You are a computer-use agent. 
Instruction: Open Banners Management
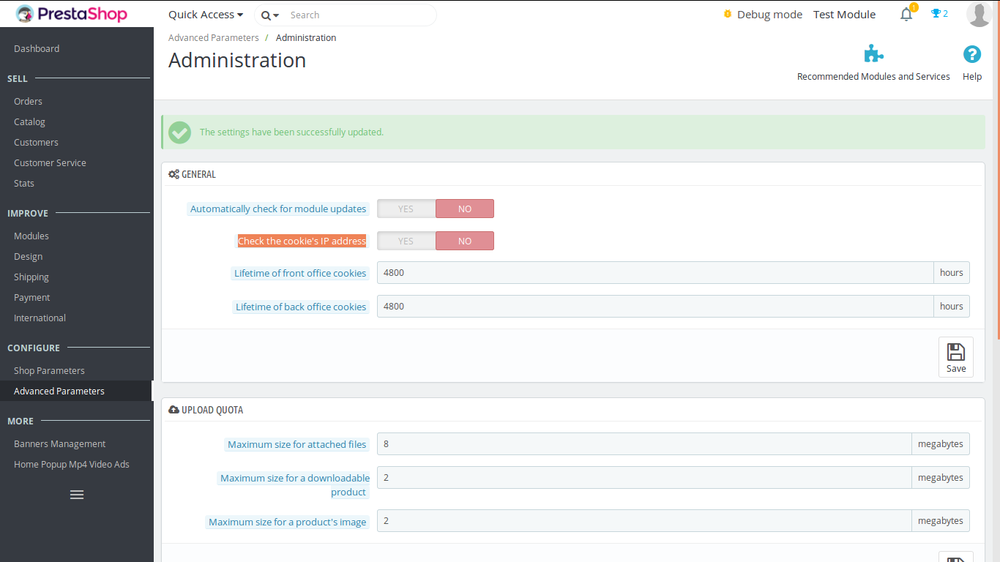59,444
